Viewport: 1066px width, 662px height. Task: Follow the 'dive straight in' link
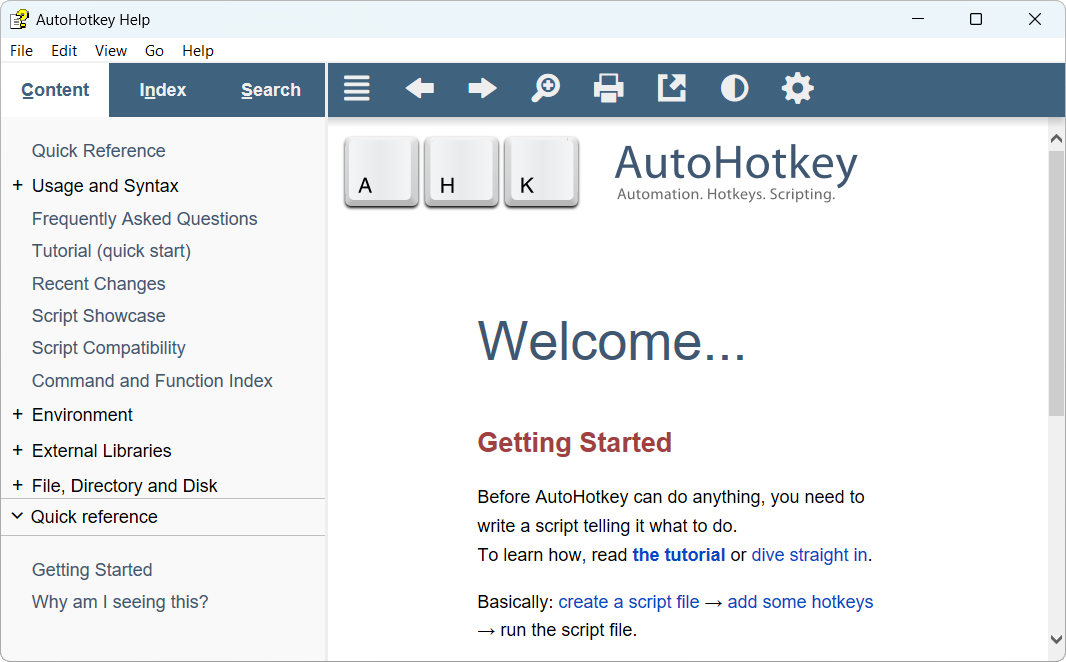[809, 555]
